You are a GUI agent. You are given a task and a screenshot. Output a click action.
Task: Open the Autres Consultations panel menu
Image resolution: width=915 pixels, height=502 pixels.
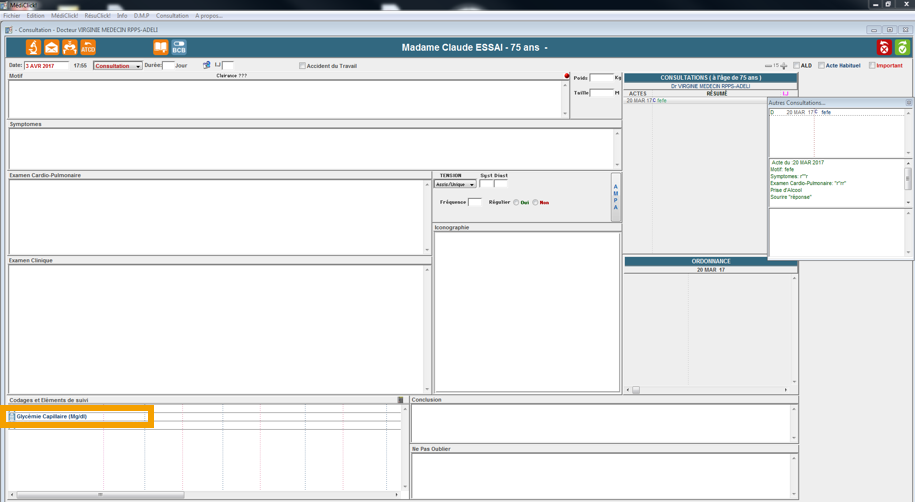(908, 103)
